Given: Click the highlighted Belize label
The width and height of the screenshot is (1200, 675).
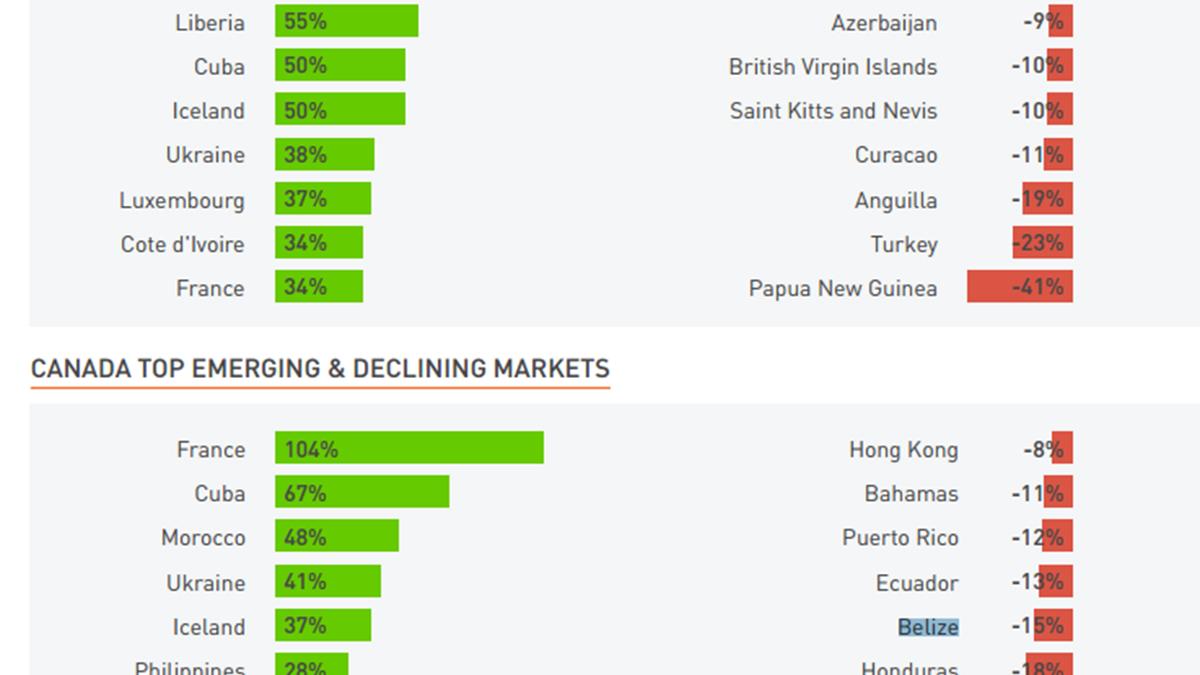Looking at the screenshot, I should coord(928,627).
